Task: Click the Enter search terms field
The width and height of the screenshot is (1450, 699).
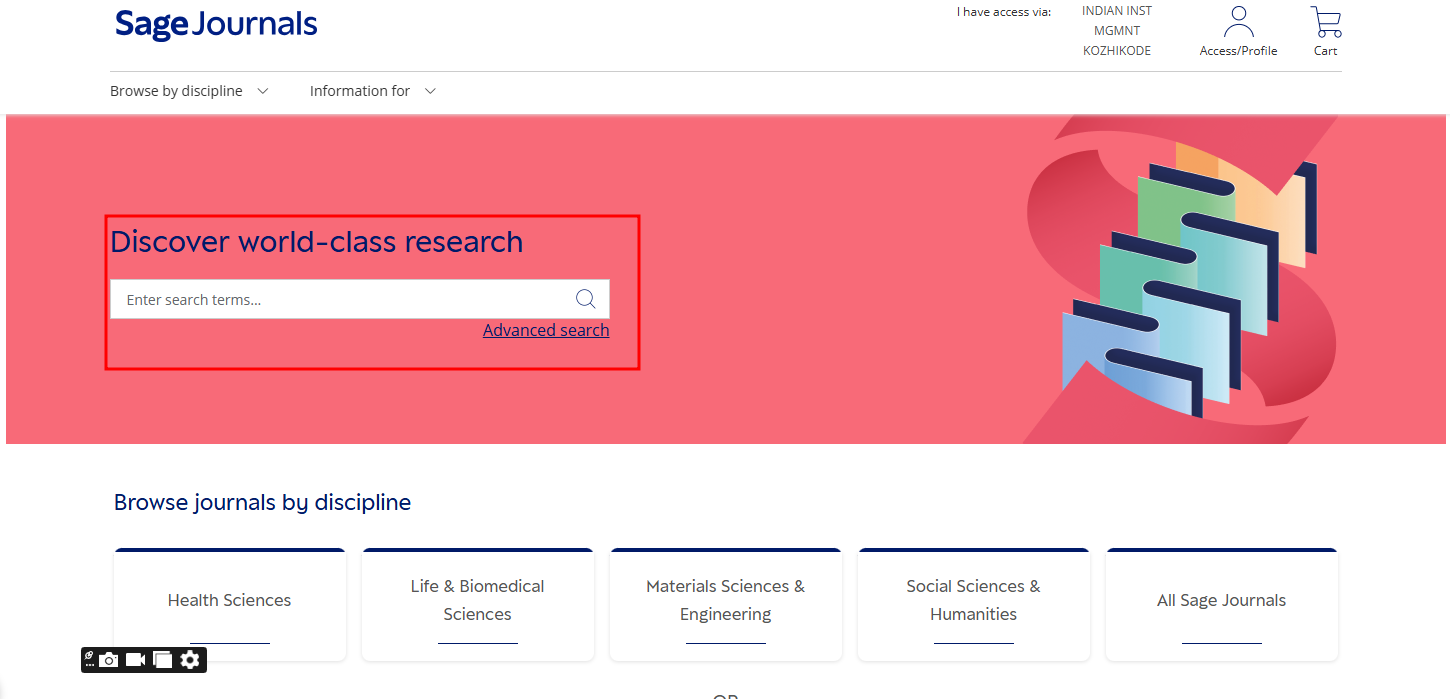Action: (x=340, y=299)
